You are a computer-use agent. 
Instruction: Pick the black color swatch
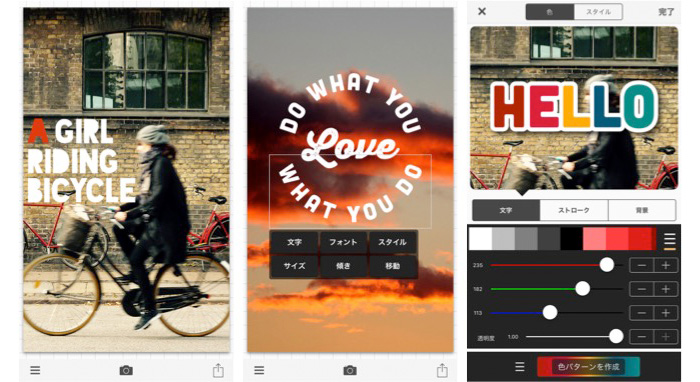(571, 239)
